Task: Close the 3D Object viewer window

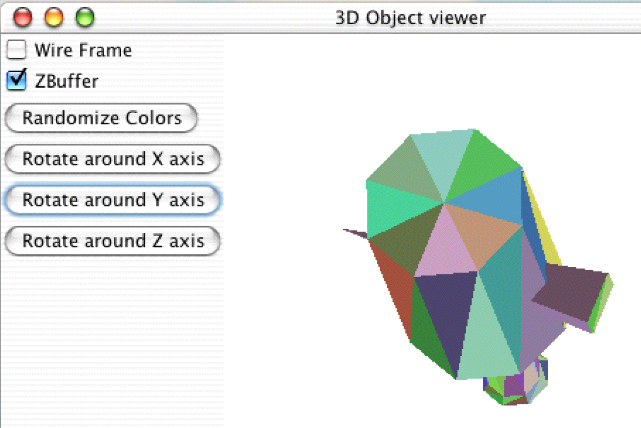Action: [22, 18]
